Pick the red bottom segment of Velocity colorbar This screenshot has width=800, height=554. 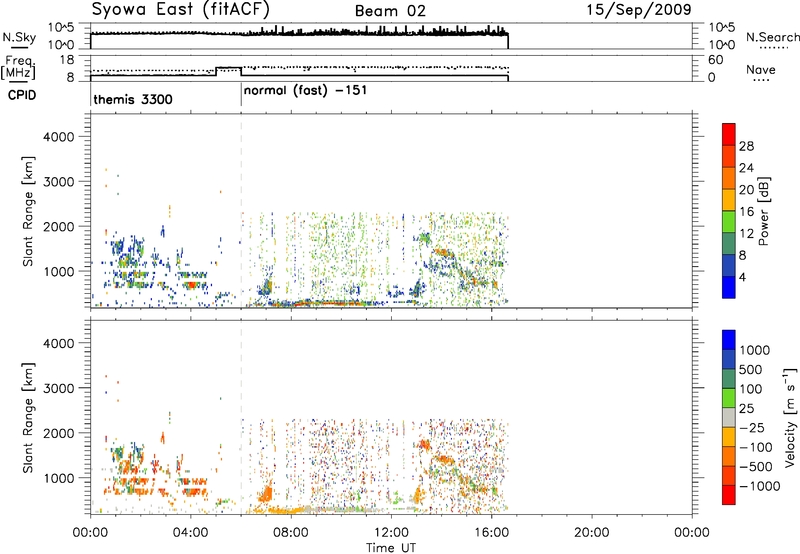[x=729, y=495]
